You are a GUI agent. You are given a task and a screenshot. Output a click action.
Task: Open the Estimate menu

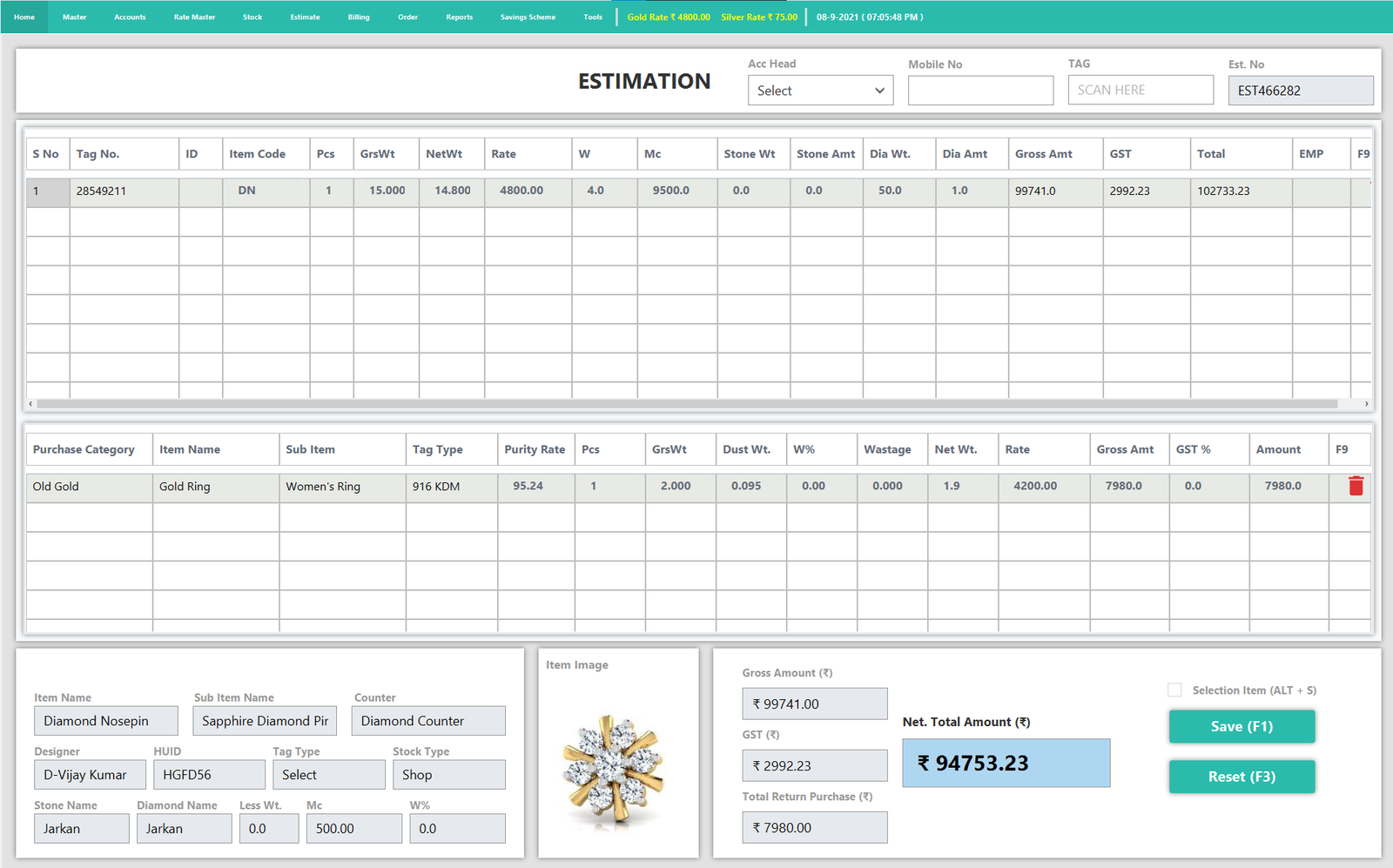coord(305,17)
